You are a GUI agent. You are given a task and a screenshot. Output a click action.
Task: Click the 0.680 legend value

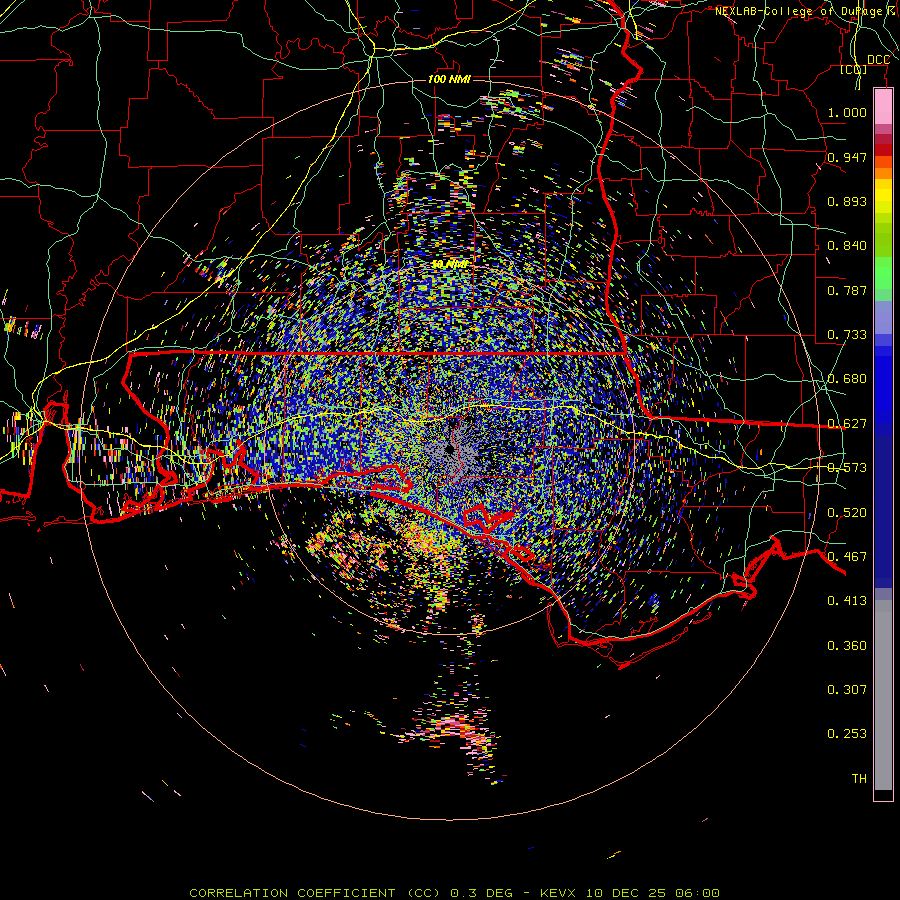[847, 379]
